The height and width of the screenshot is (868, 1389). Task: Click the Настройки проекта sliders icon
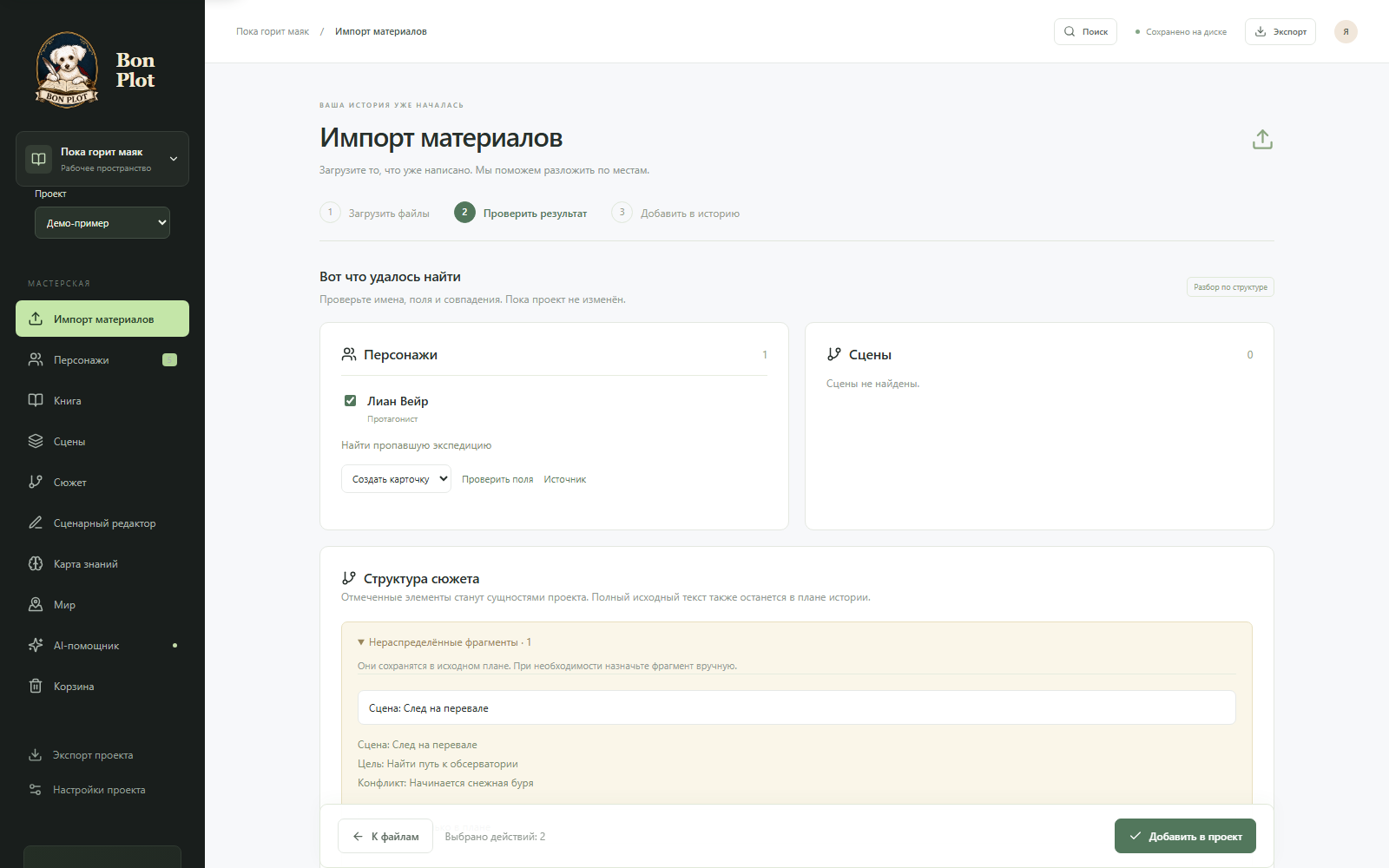pos(35,789)
